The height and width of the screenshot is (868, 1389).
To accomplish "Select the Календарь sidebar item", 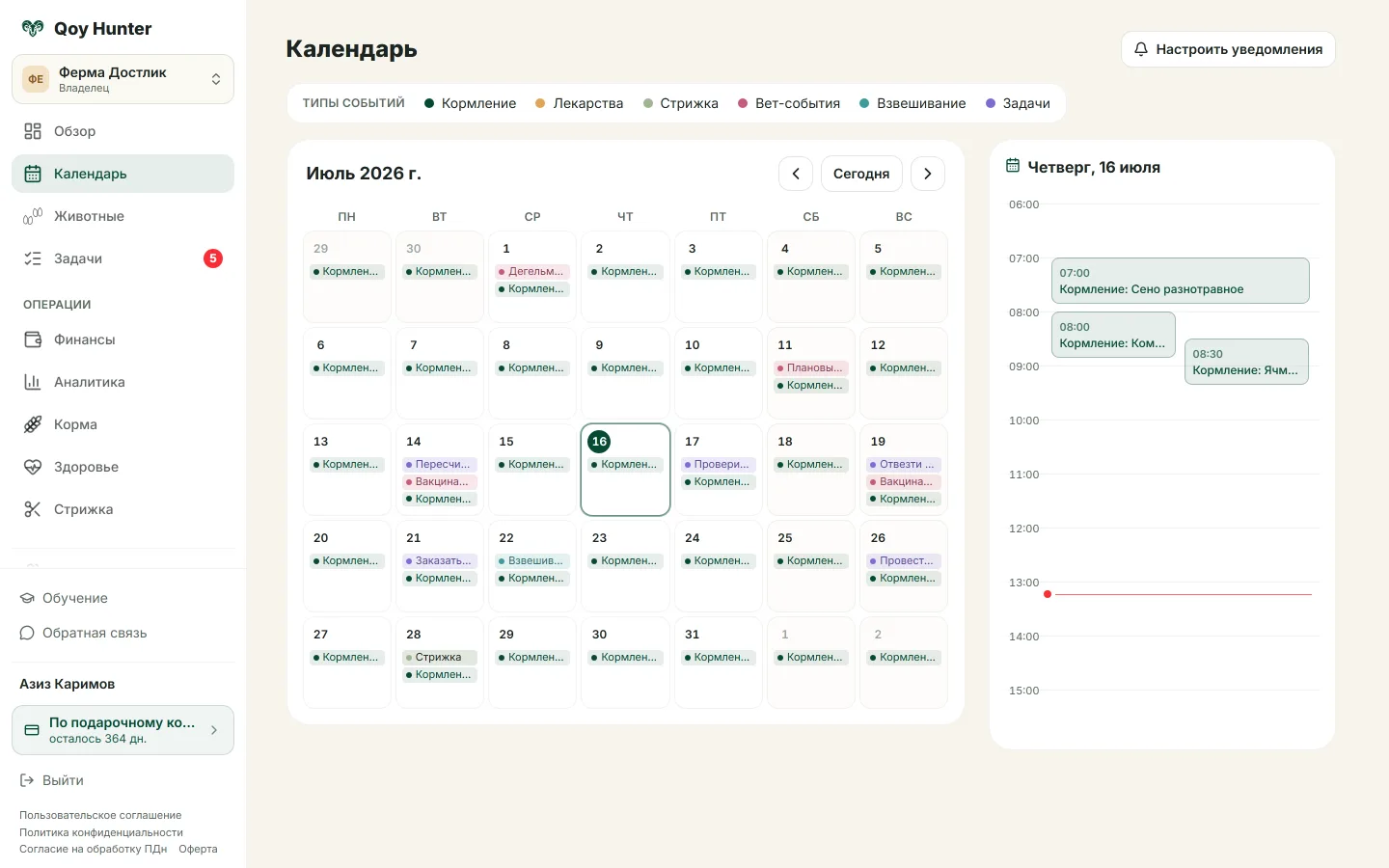I will (123, 174).
